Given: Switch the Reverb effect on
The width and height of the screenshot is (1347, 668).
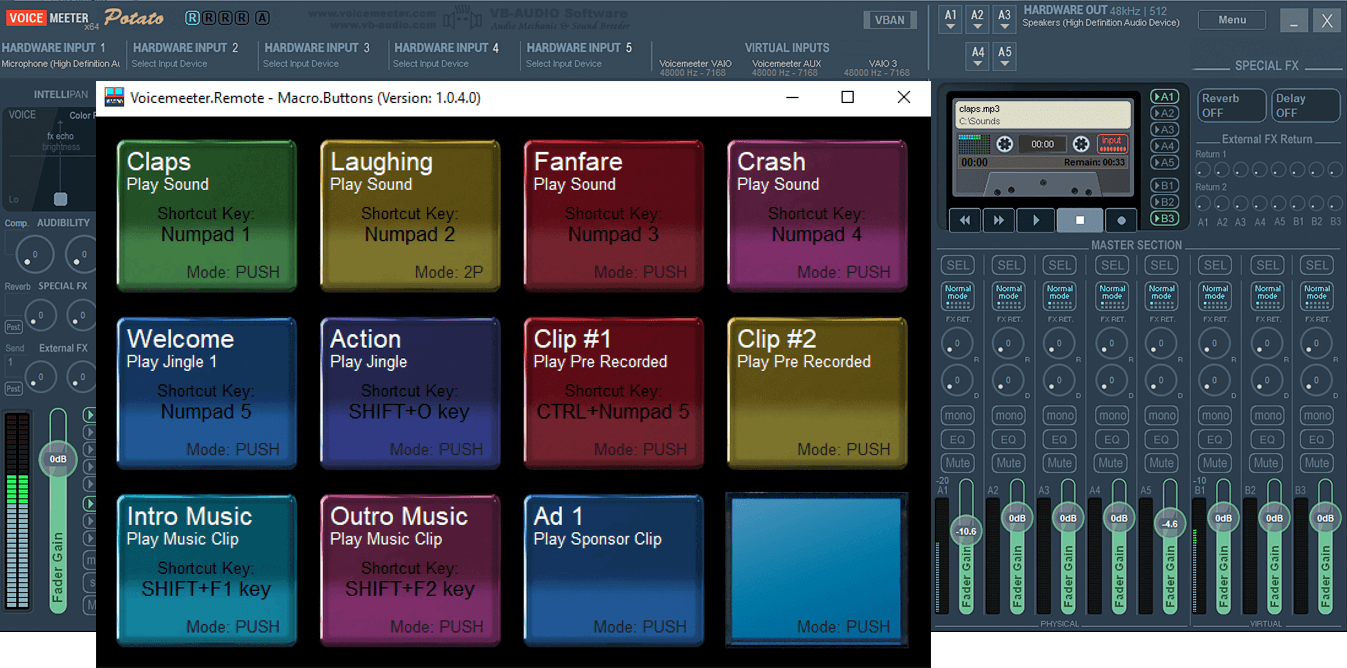Looking at the screenshot, I should (1231, 105).
